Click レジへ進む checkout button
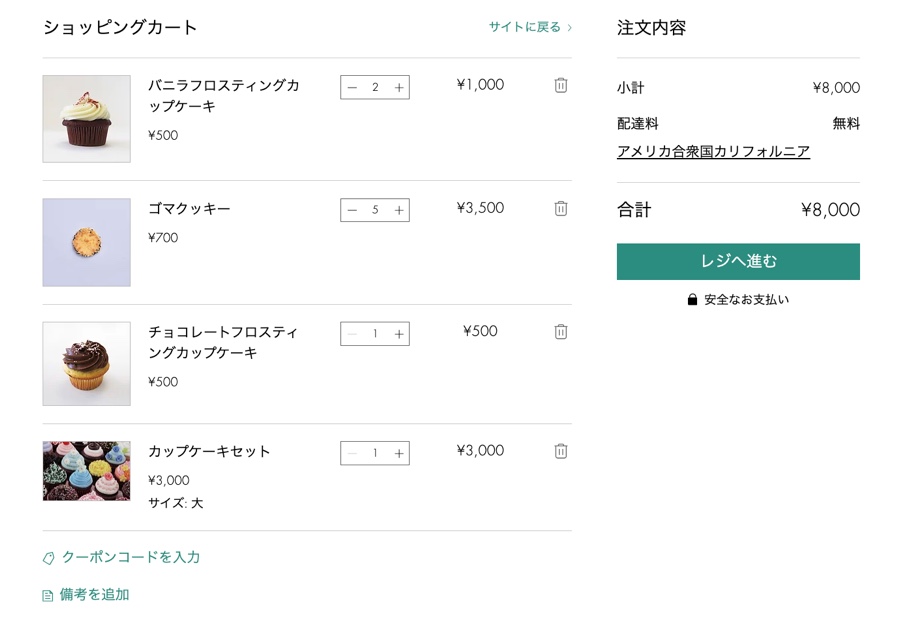 (738, 261)
